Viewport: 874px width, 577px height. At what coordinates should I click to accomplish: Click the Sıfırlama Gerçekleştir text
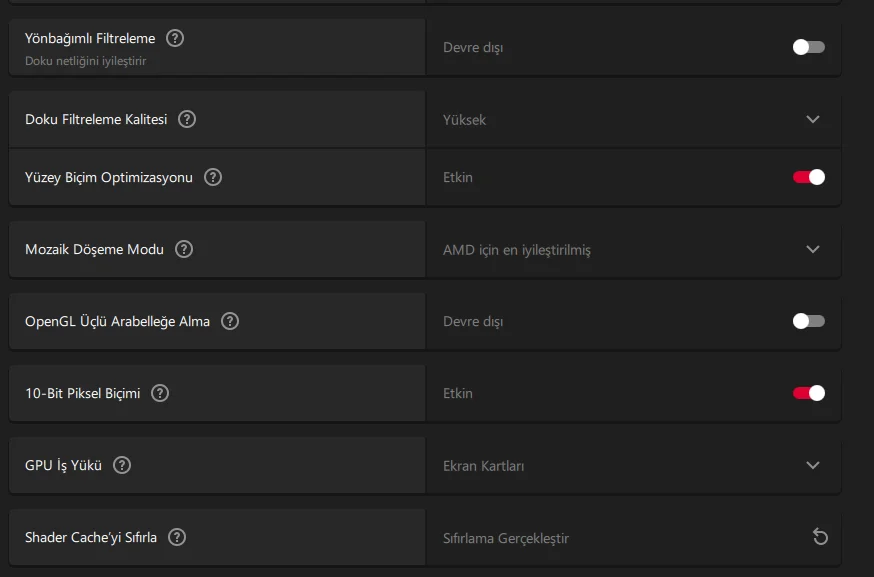click(506, 538)
